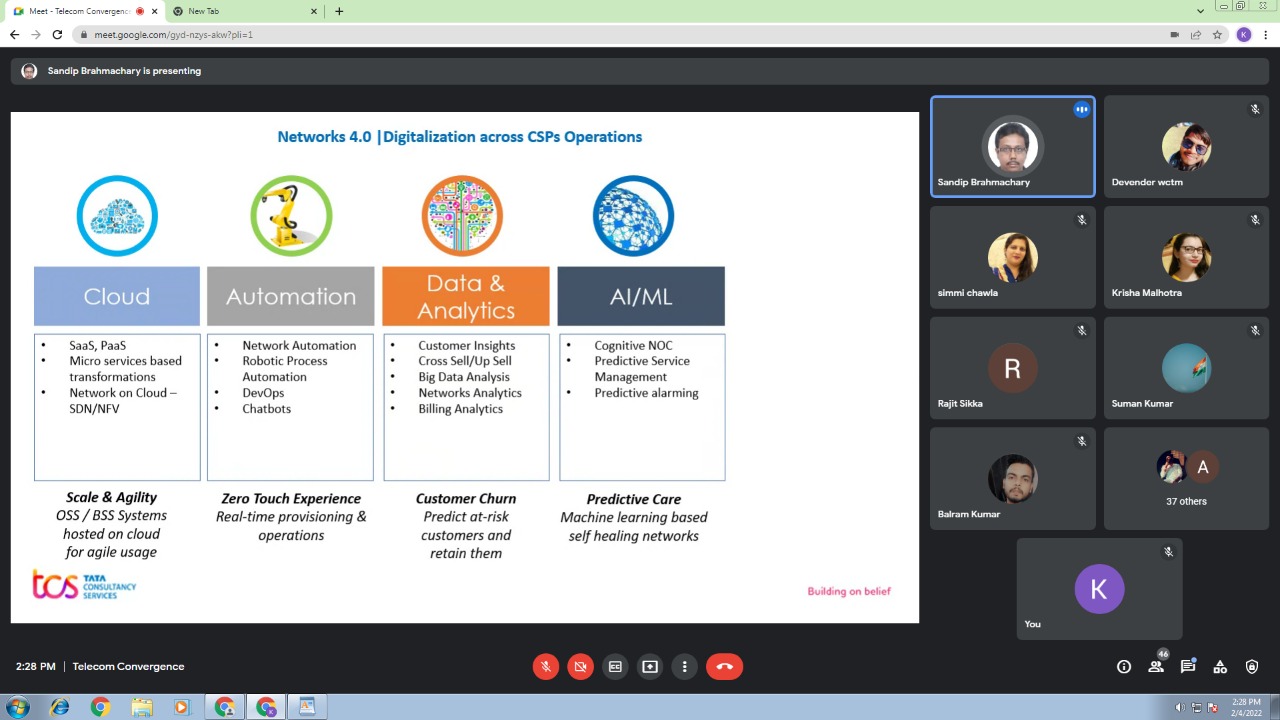Expand the 37 others participants tile

1186,479
